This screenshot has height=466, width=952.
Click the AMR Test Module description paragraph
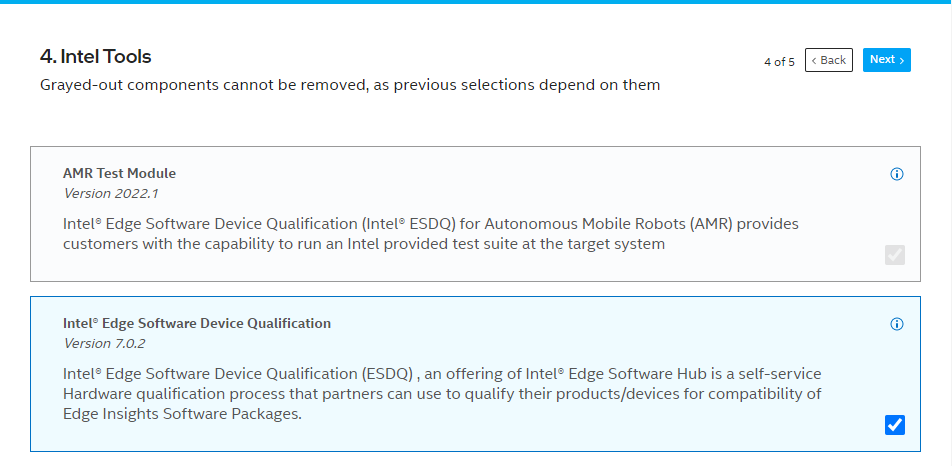(x=430, y=234)
